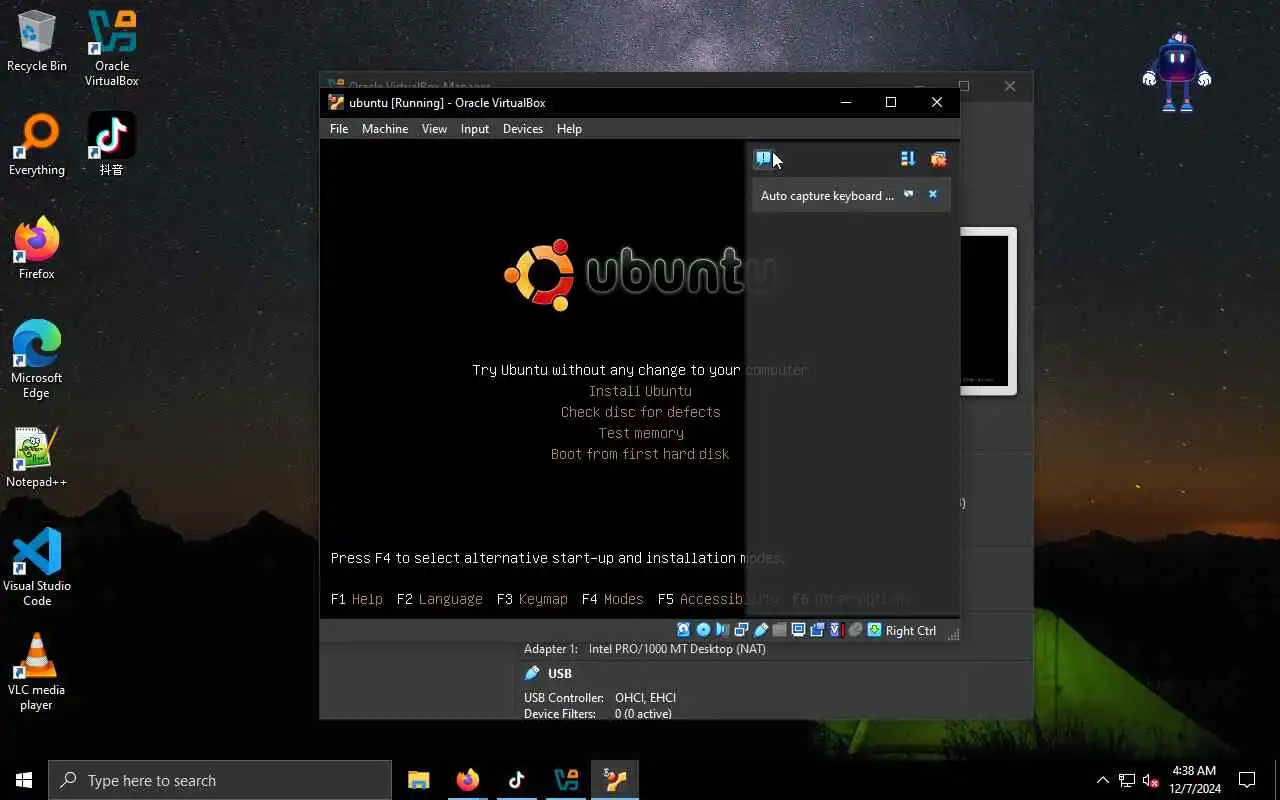Open the View menu
1280x800 pixels.
(x=434, y=128)
